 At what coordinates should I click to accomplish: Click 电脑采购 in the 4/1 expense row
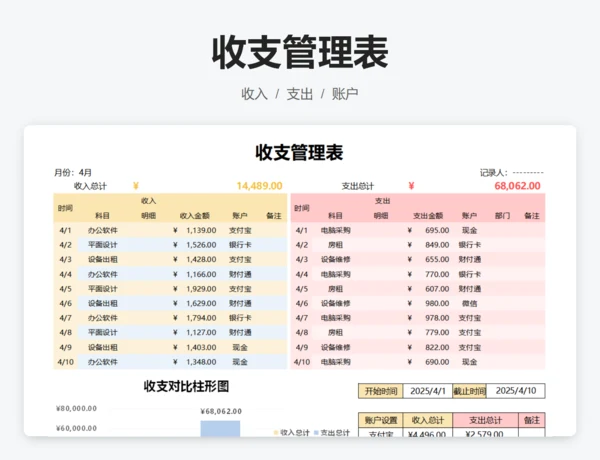335,230
